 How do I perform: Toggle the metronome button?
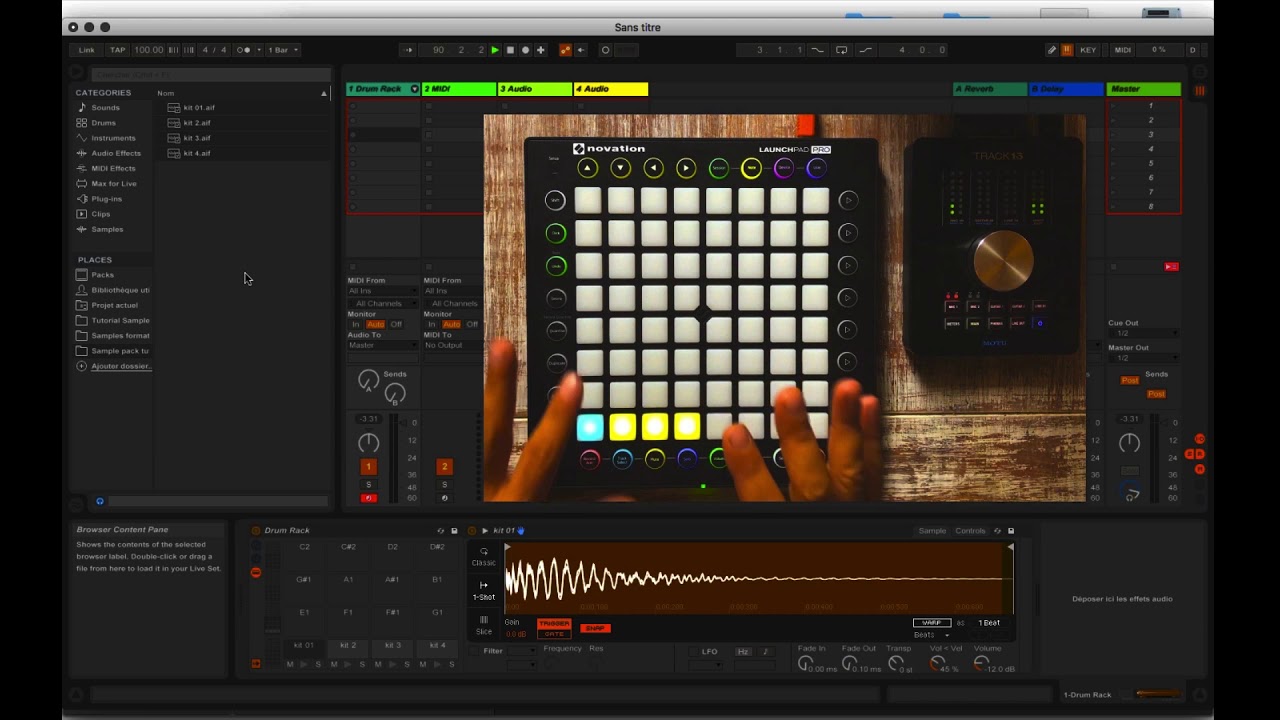(x=243, y=50)
